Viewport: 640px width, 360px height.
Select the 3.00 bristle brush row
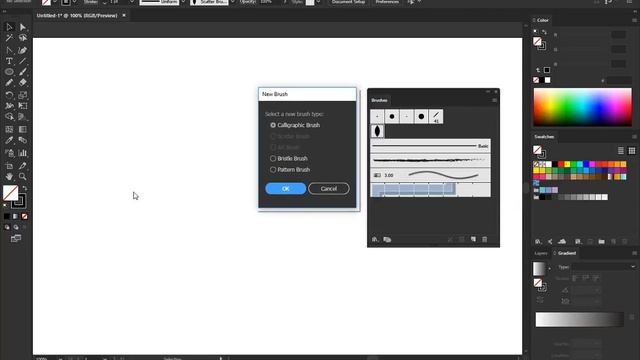click(430, 175)
